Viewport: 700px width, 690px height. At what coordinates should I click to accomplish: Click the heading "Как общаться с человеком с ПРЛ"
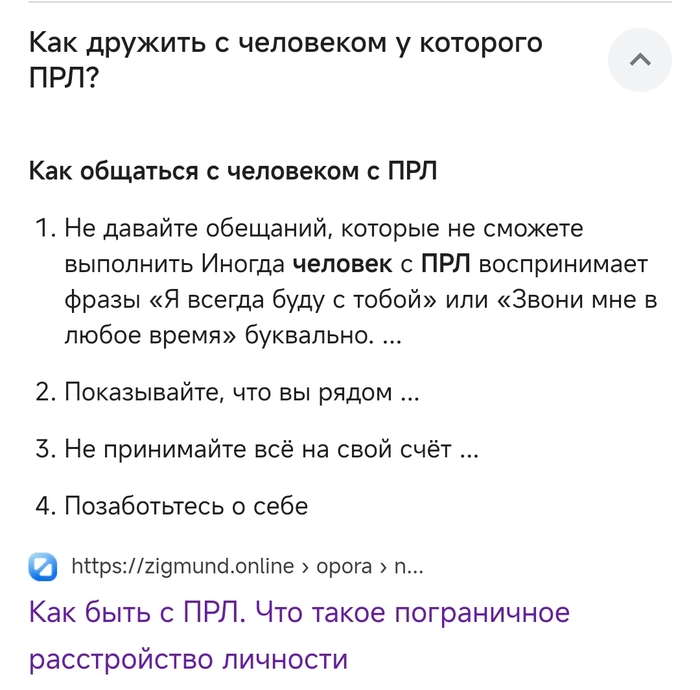pyautogui.click(x=233, y=171)
